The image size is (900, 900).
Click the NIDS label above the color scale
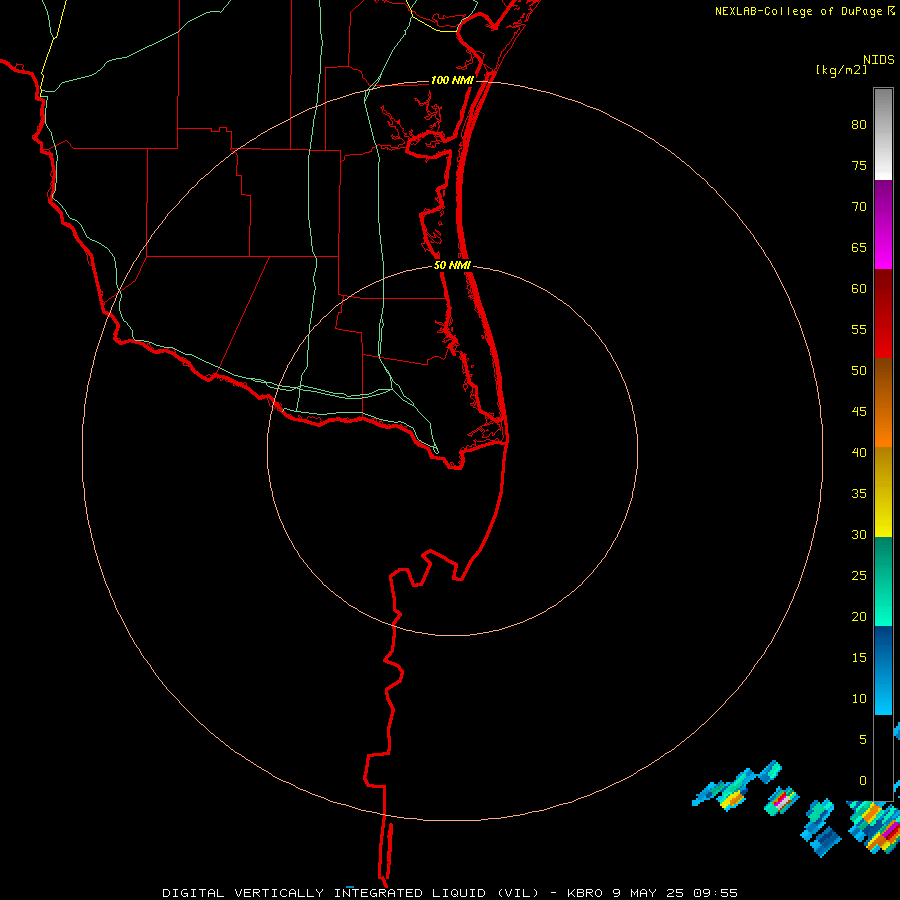pyautogui.click(x=879, y=60)
